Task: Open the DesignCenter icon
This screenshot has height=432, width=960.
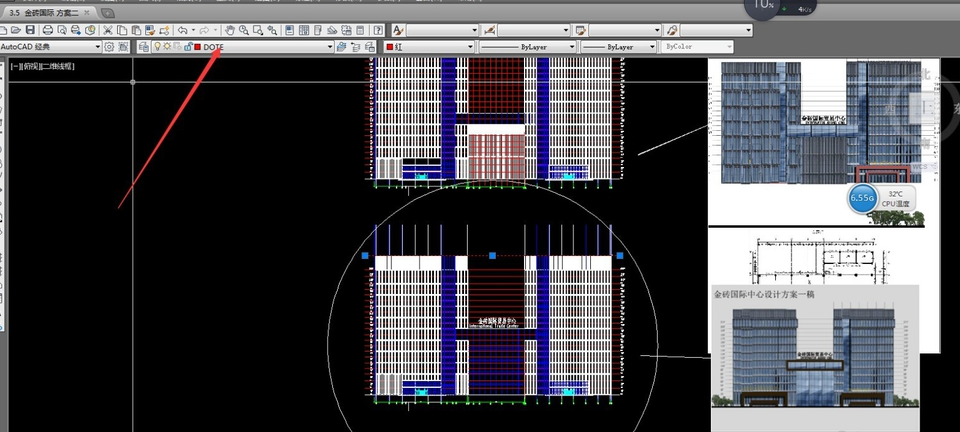Action: [303, 30]
